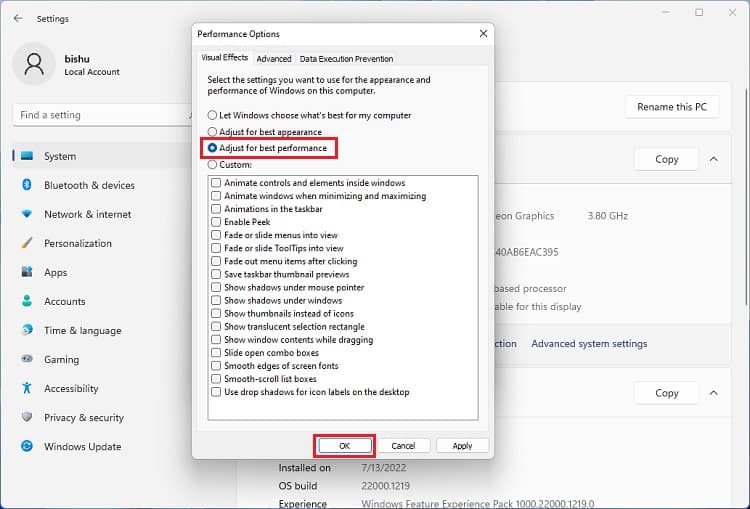
Task: Click the Settings back arrow icon
Action: click(x=18, y=19)
